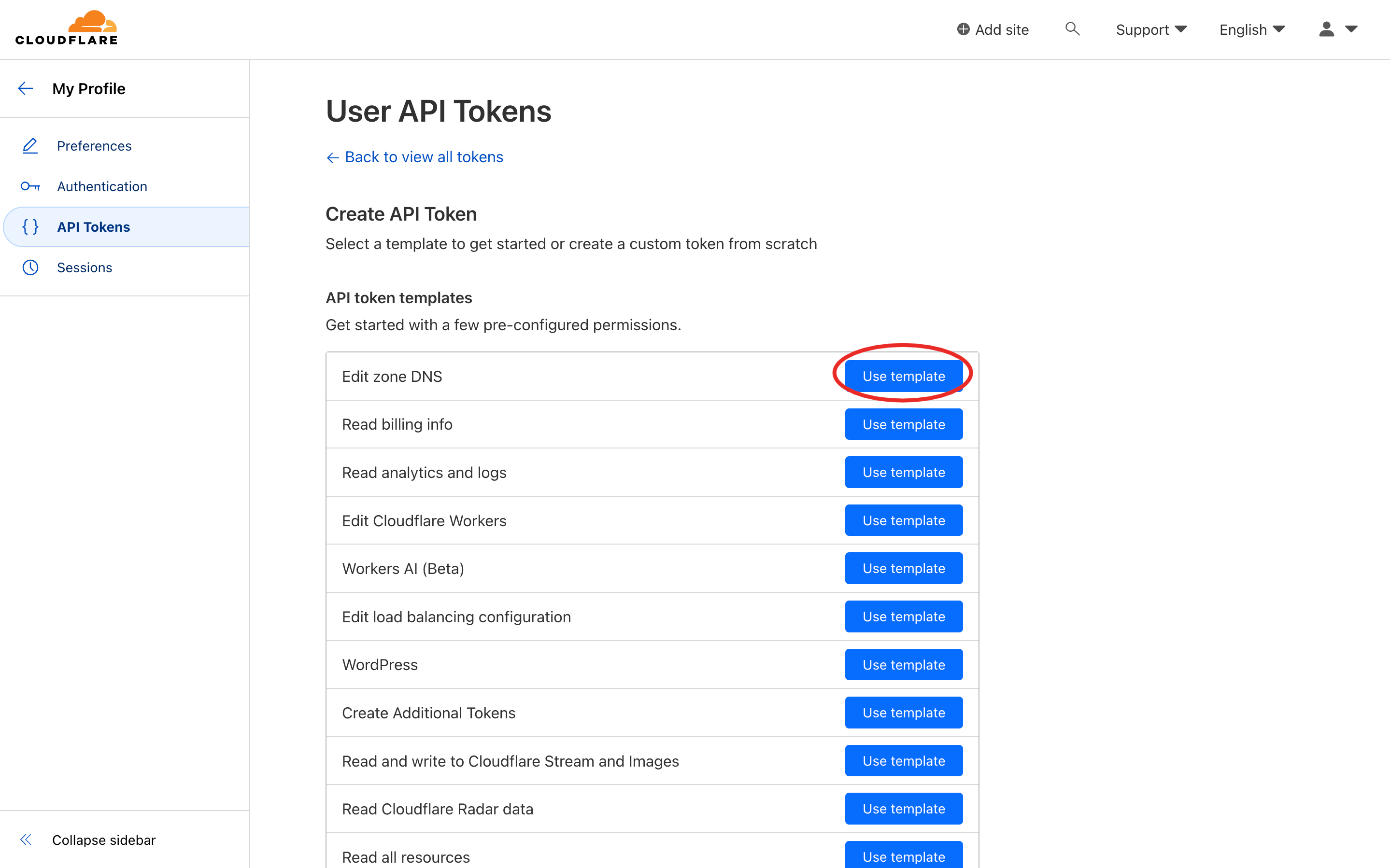Use template for Edit zone DNS
Image resolution: width=1390 pixels, height=868 pixels.
tap(903, 376)
